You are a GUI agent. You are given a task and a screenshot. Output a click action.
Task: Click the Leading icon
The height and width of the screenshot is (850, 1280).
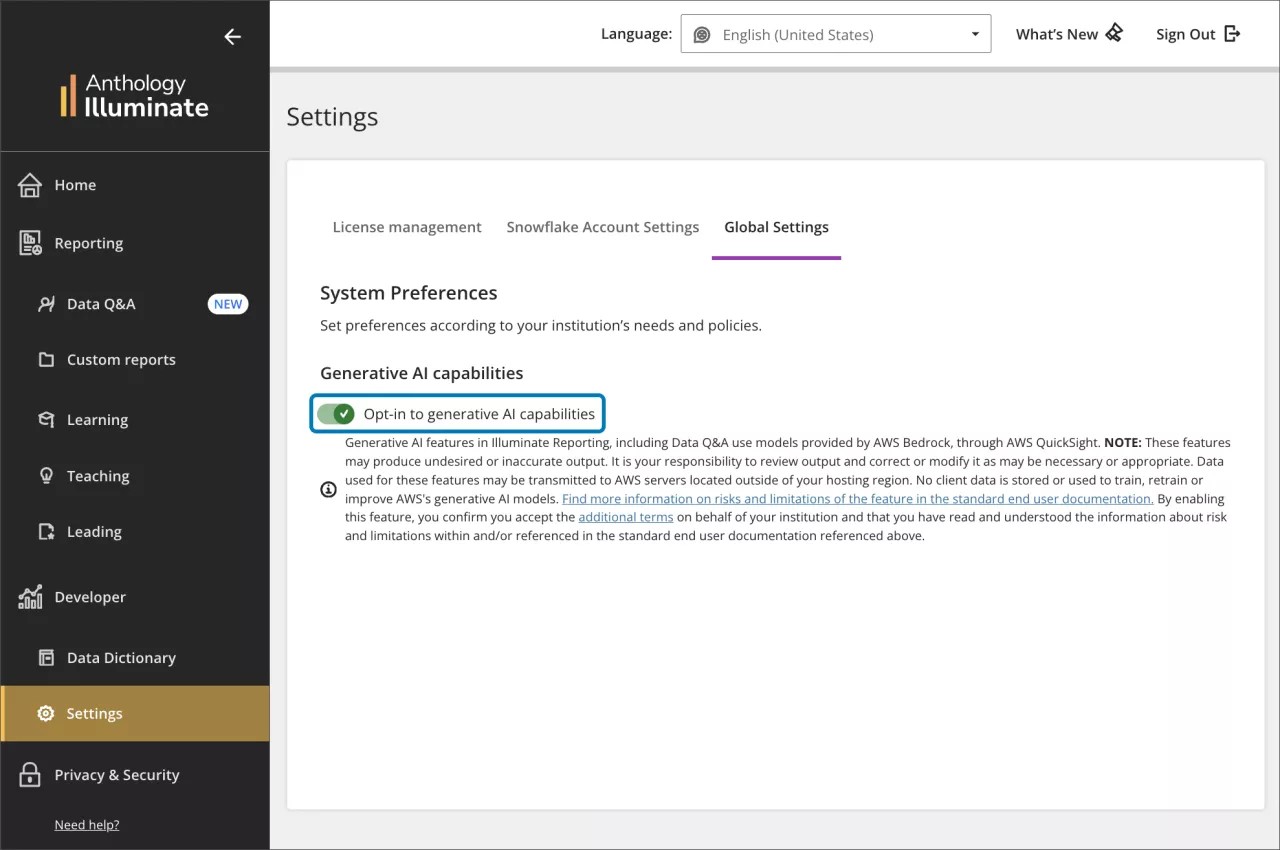pyautogui.click(x=47, y=531)
